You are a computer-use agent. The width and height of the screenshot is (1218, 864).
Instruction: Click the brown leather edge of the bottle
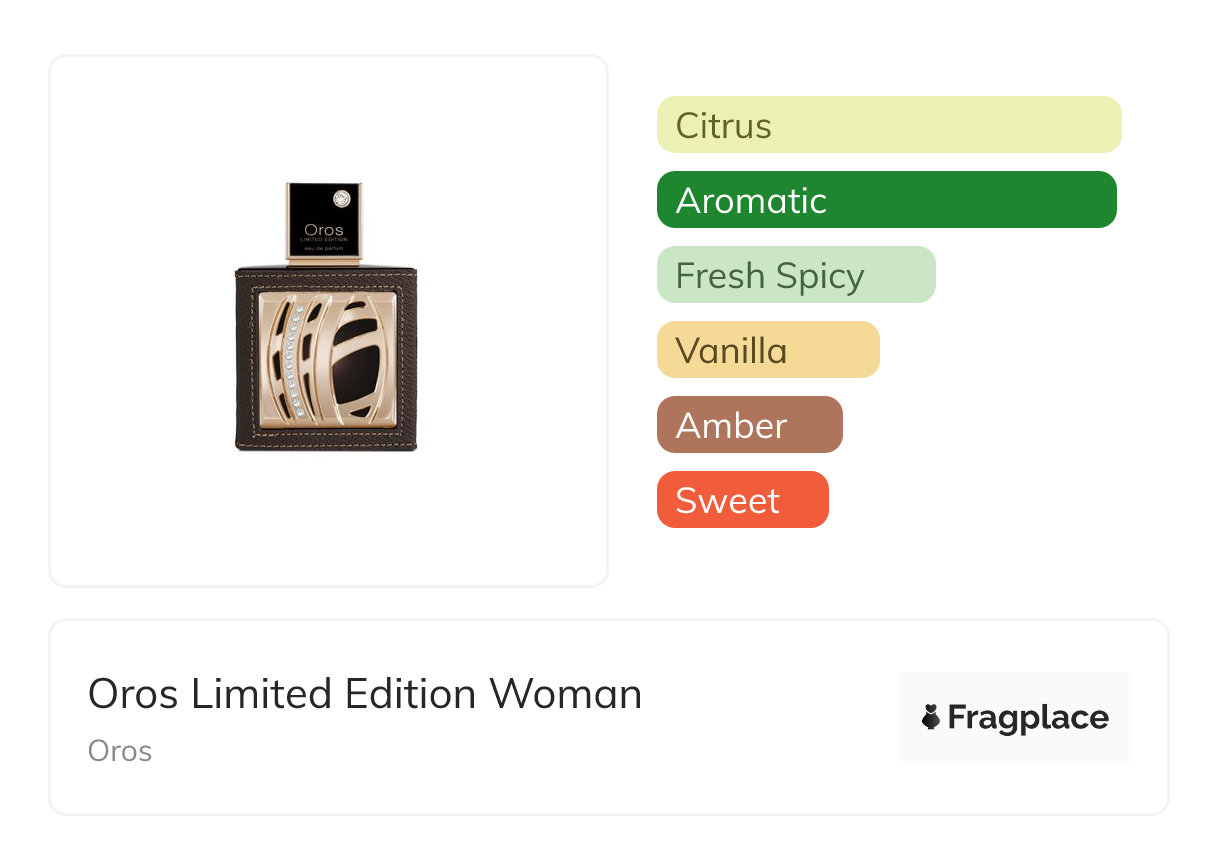pyautogui.click(x=246, y=360)
